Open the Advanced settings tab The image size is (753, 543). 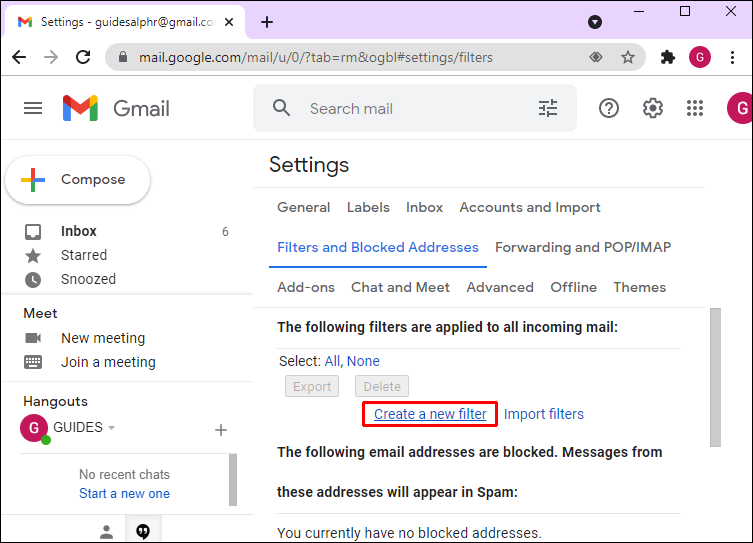[x=500, y=287]
